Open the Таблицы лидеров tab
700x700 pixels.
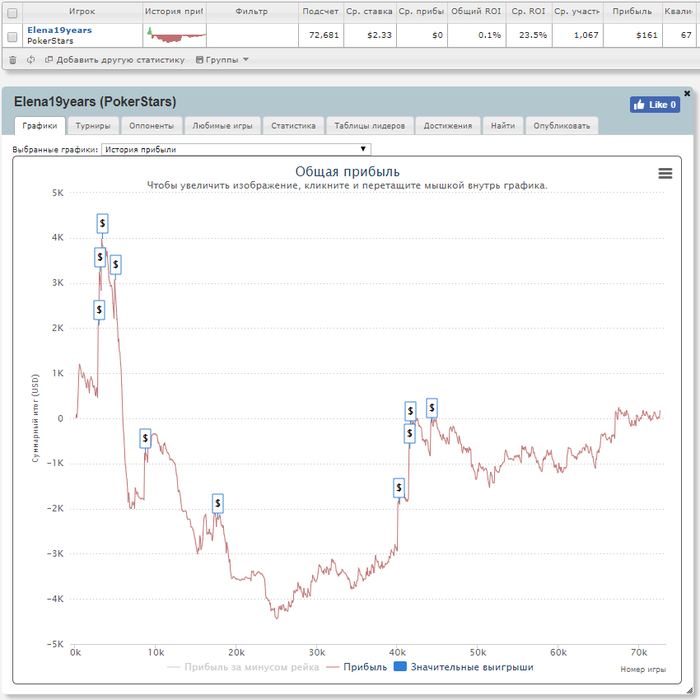(x=370, y=126)
